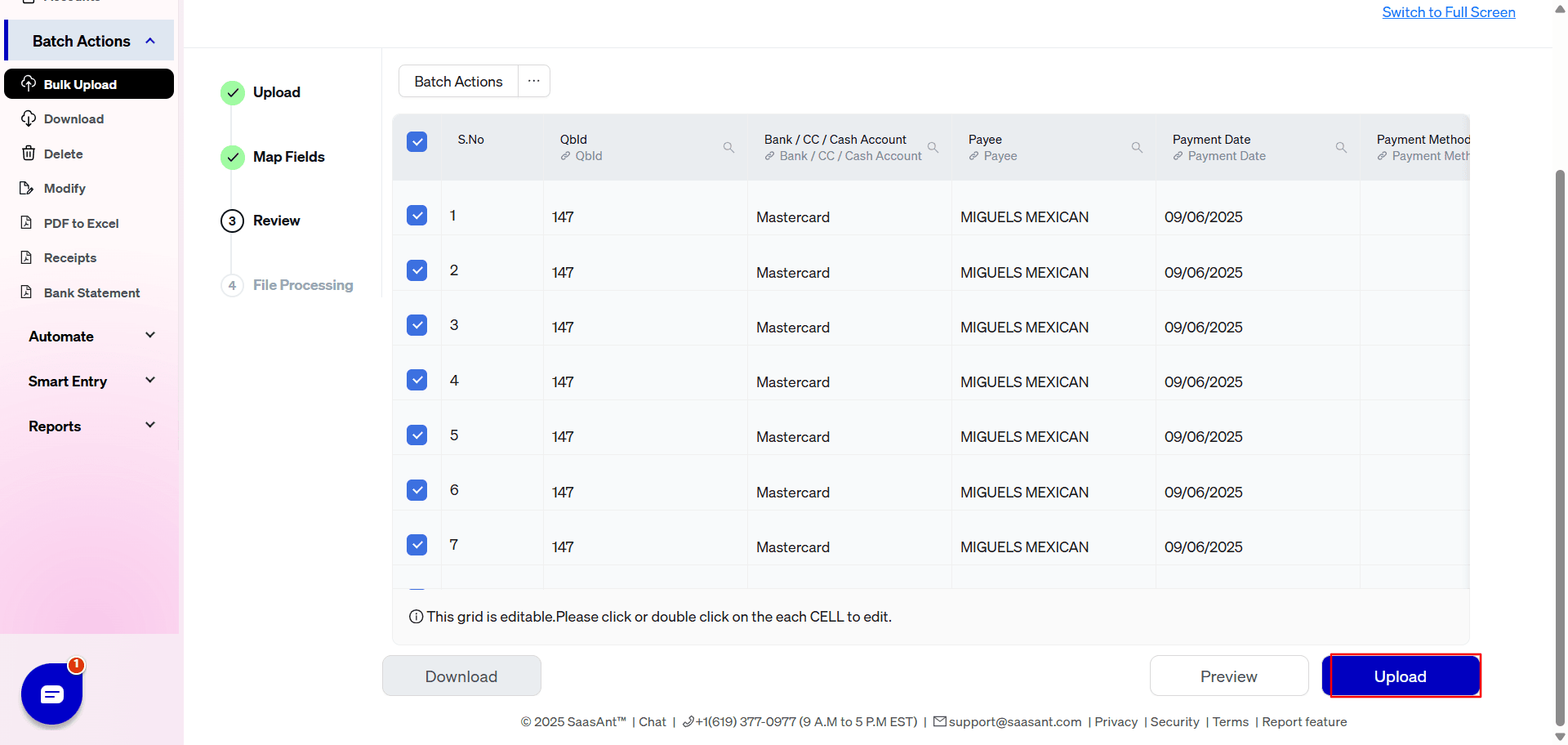Click the File Processing step number circle

click(x=233, y=285)
